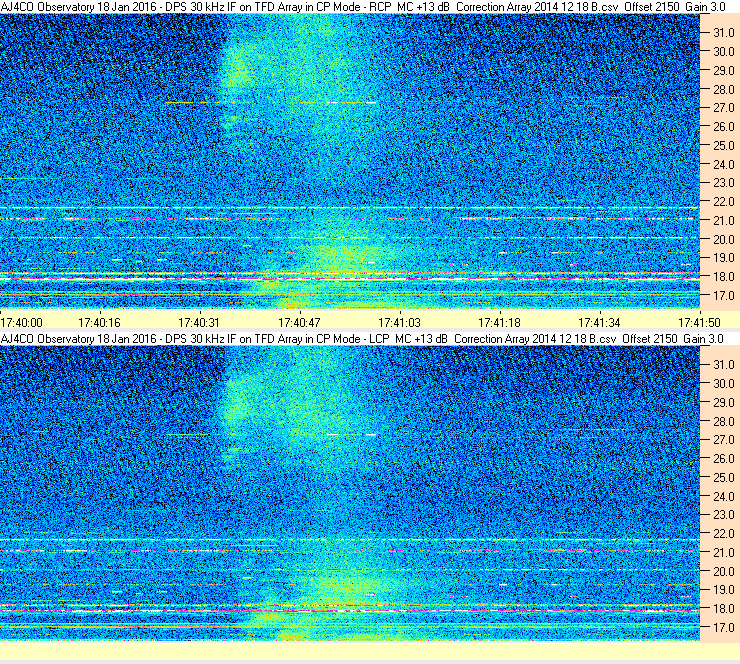This screenshot has height=664, width=740.
Task: Click the 18.0 frequency label in LCP panel
Action: pos(723,609)
